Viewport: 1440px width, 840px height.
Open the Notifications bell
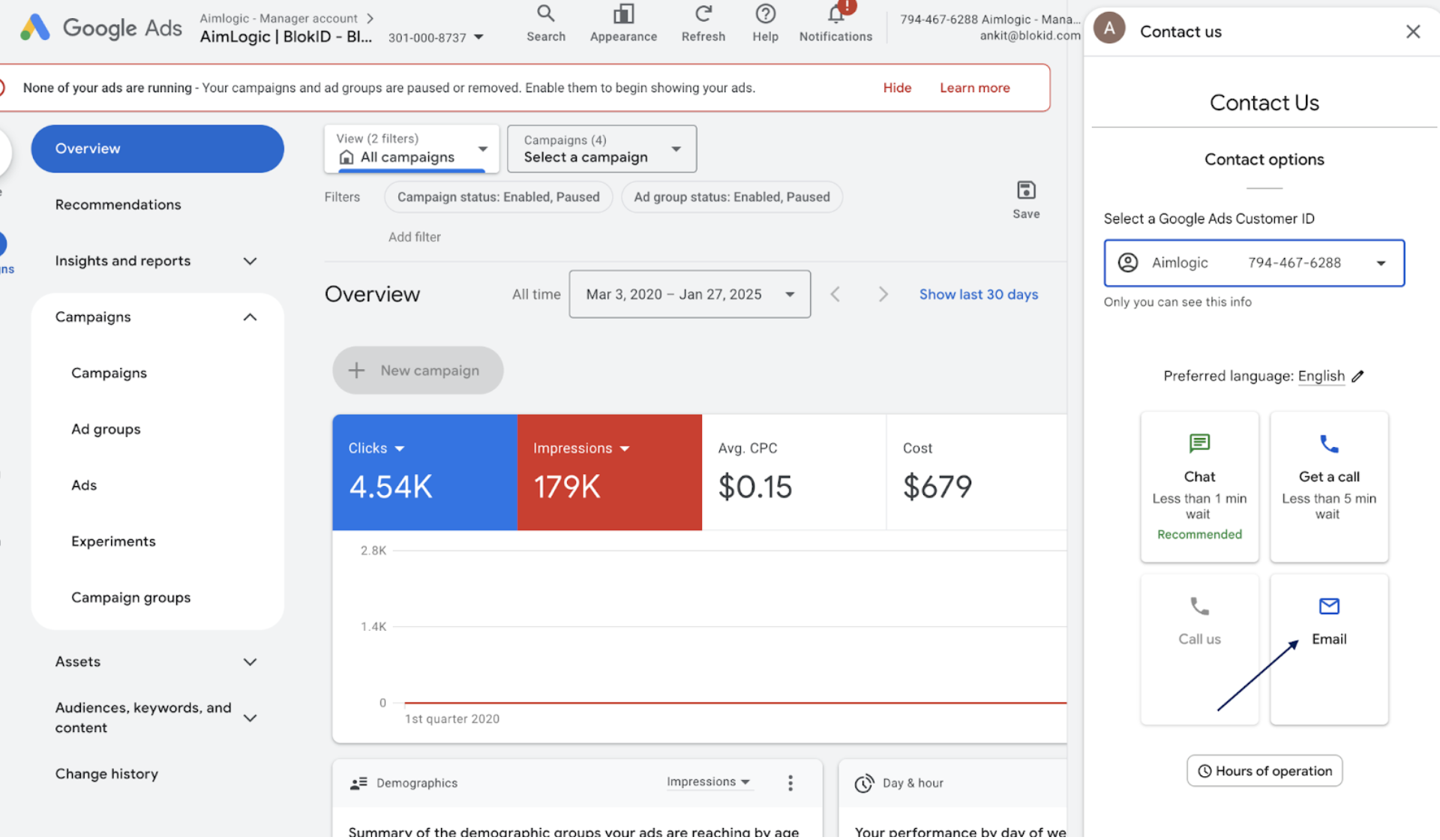tap(835, 13)
